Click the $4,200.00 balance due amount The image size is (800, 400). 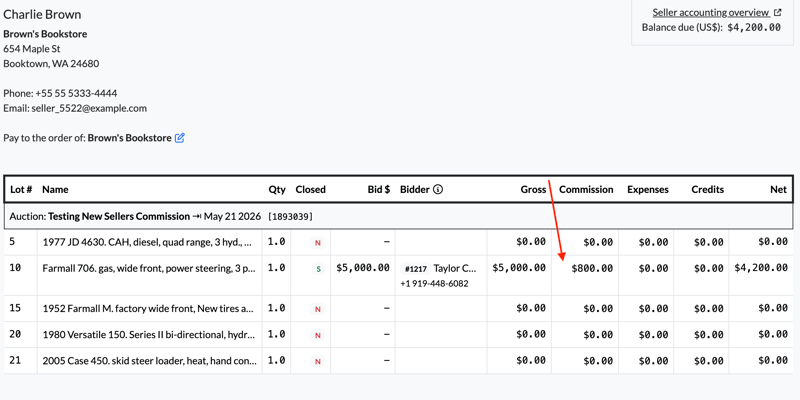point(754,28)
